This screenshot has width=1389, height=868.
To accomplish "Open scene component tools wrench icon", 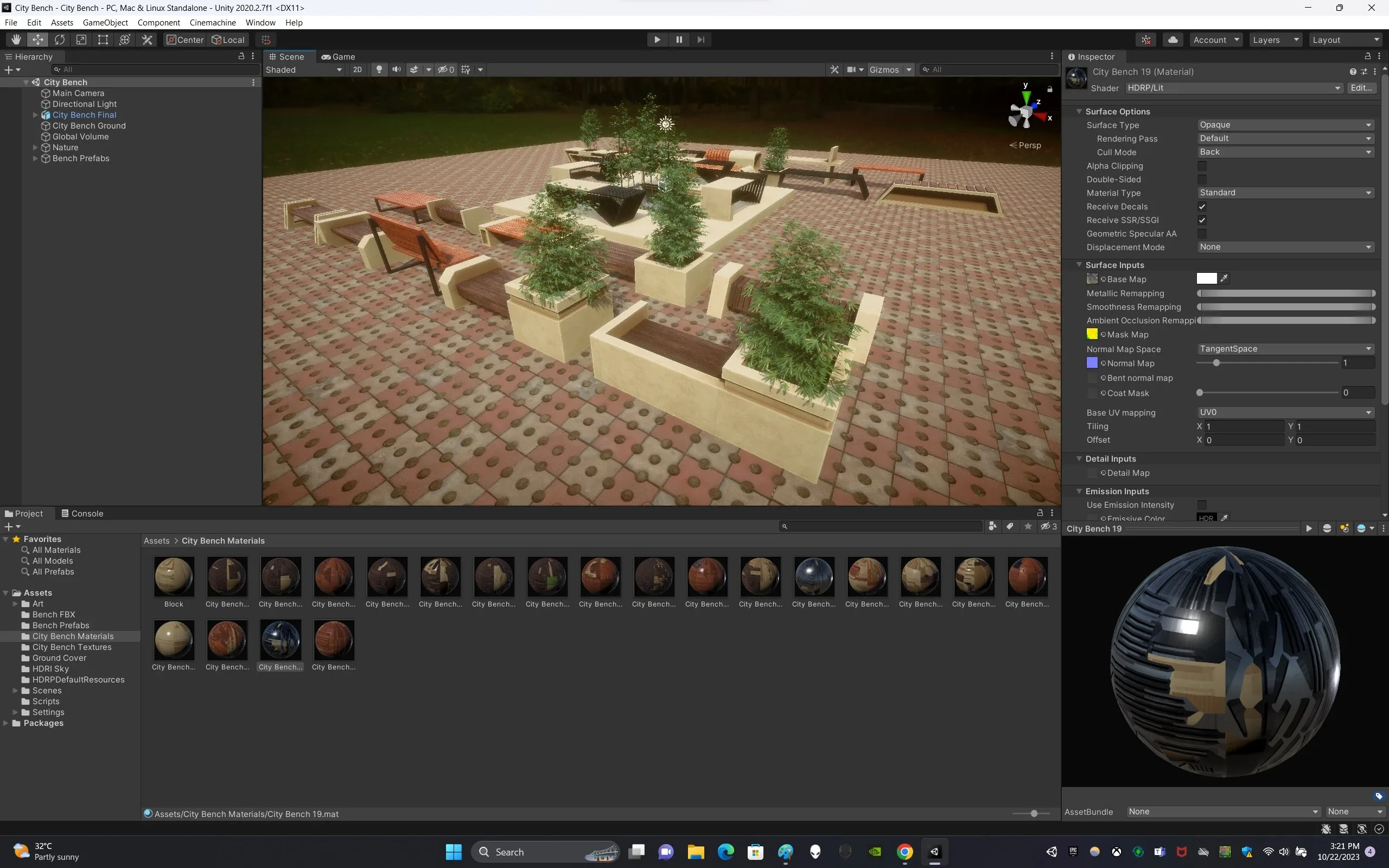I will coord(834,69).
